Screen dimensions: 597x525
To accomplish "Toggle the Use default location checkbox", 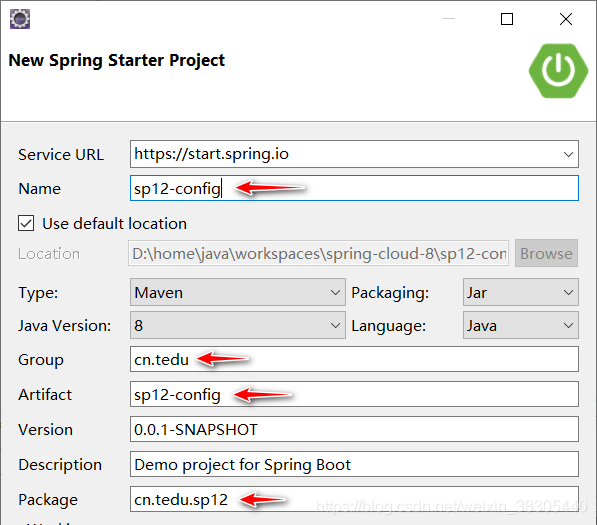I will tap(26, 223).
